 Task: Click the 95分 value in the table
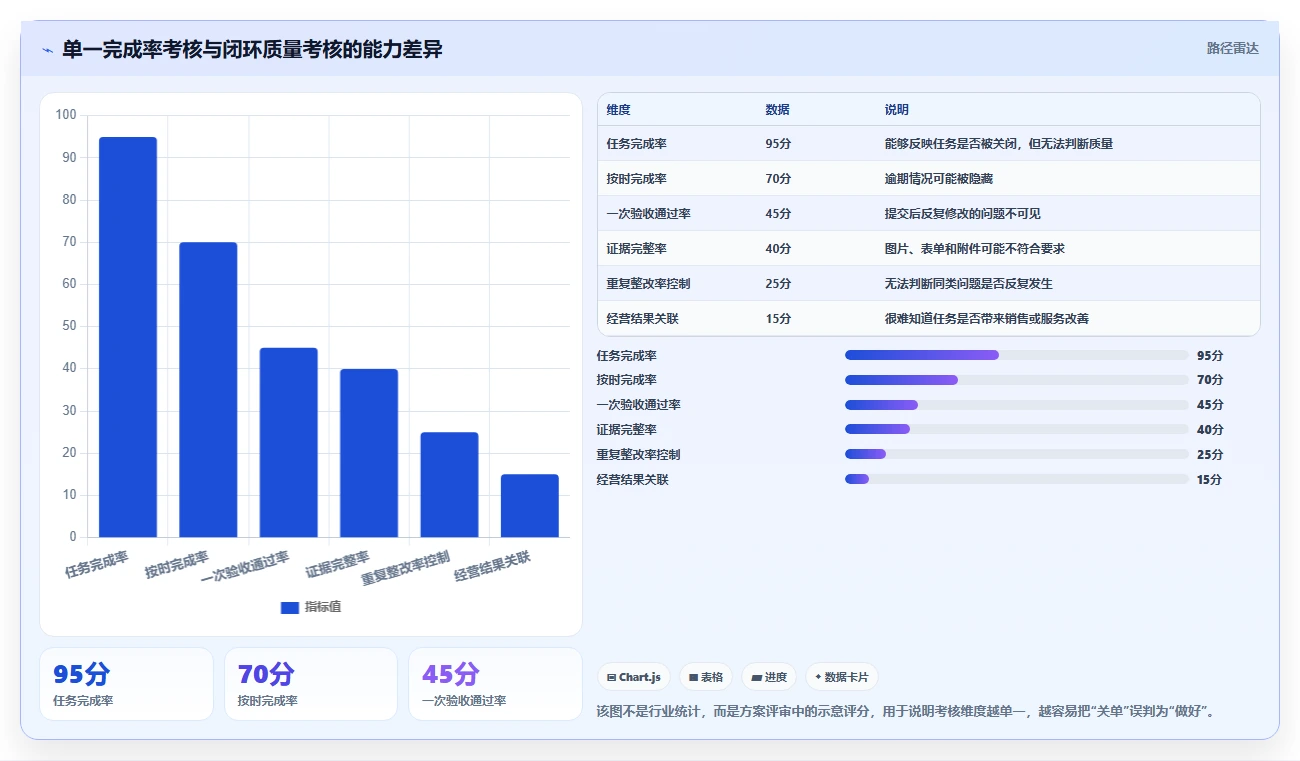[x=778, y=144]
